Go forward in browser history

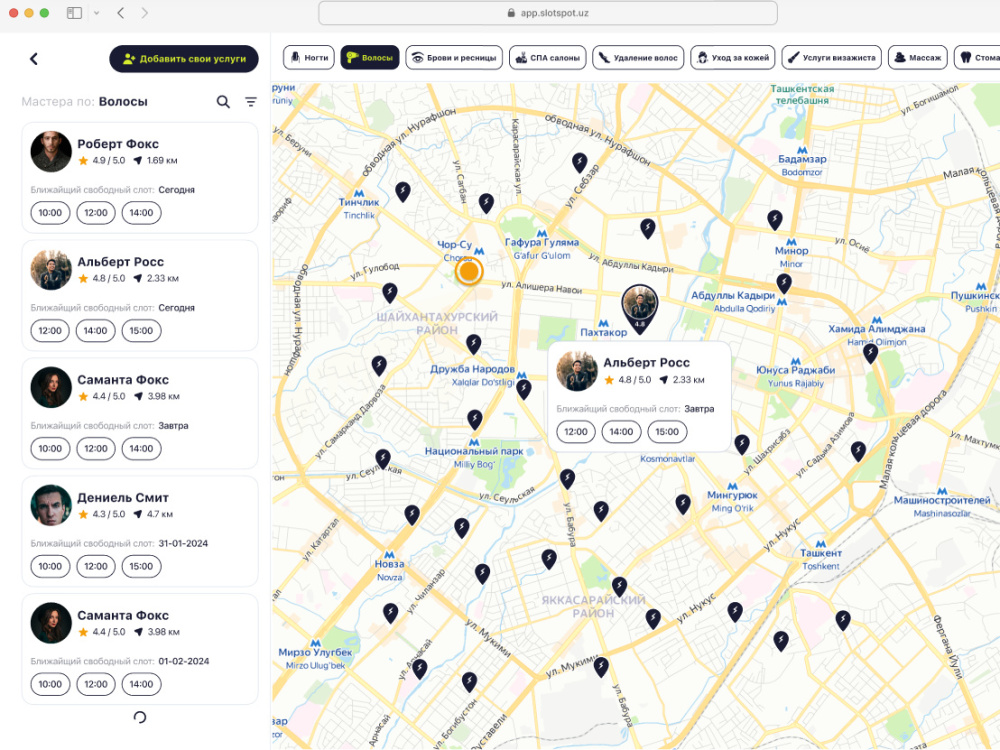point(145,13)
